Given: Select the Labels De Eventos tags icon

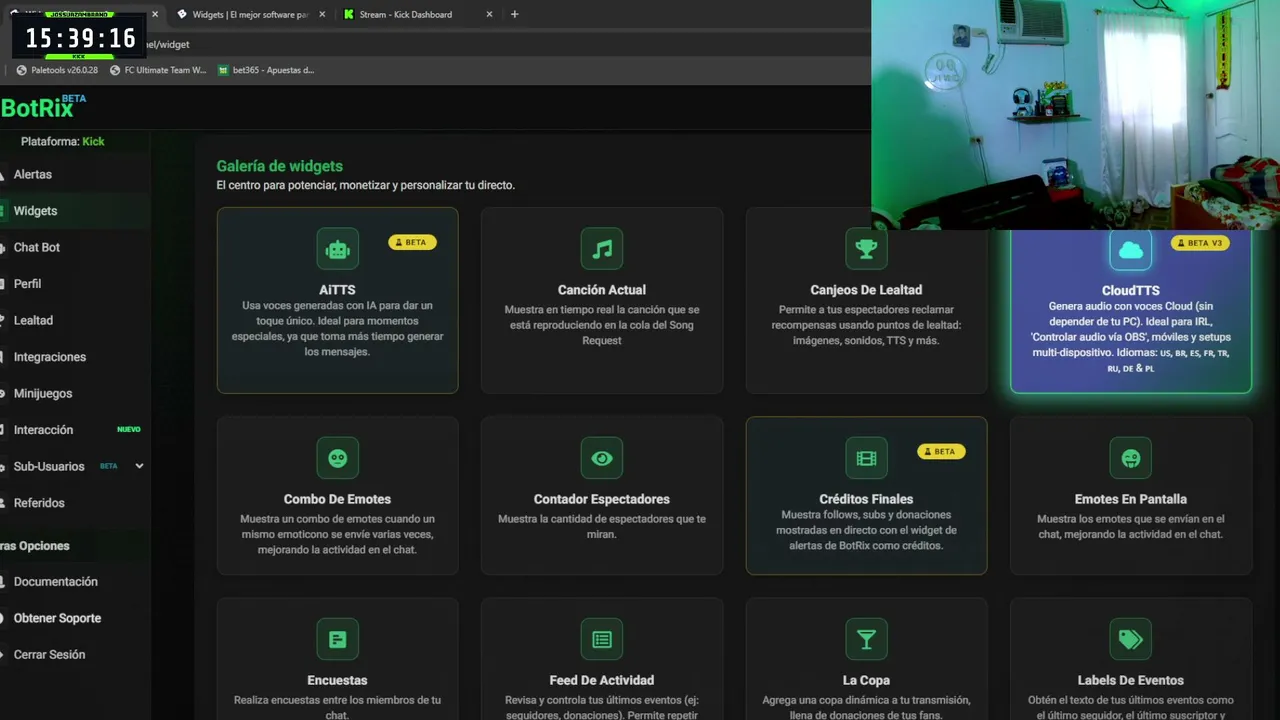Looking at the screenshot, I should [x=1131, y=639].
